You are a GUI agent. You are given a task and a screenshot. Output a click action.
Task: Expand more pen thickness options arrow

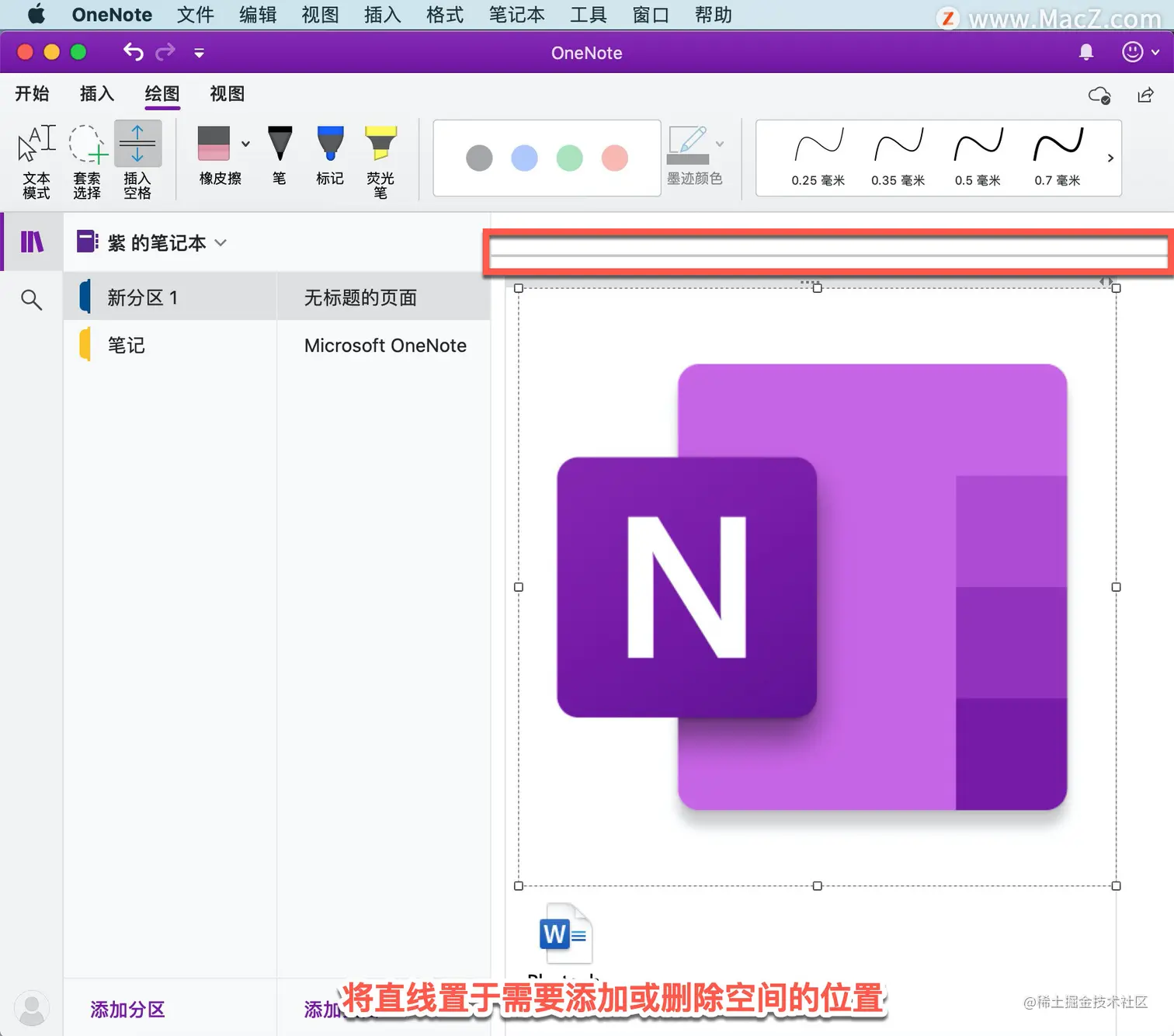pos(1110,158)
